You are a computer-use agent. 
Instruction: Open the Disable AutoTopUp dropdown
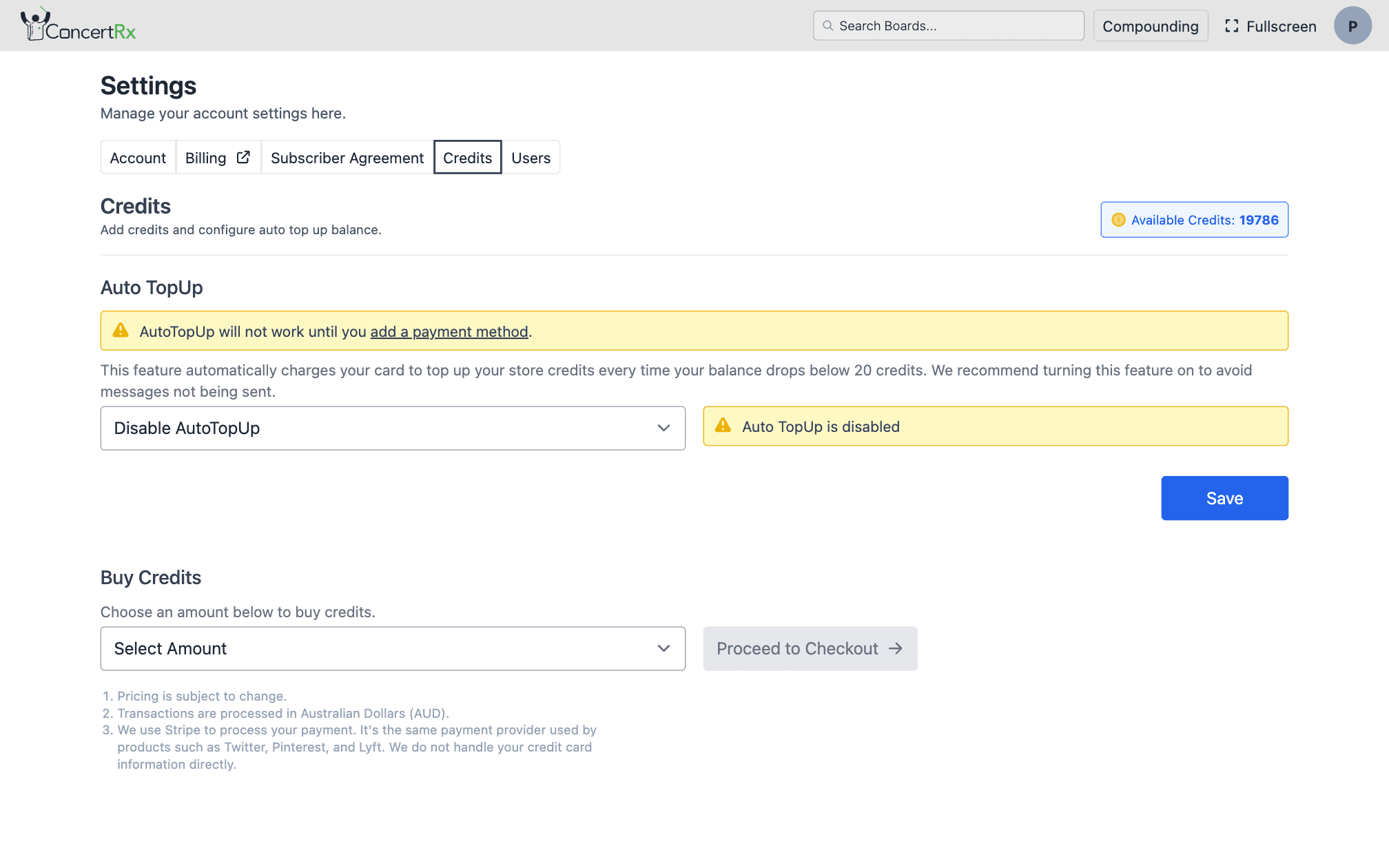tap(393, 428)
